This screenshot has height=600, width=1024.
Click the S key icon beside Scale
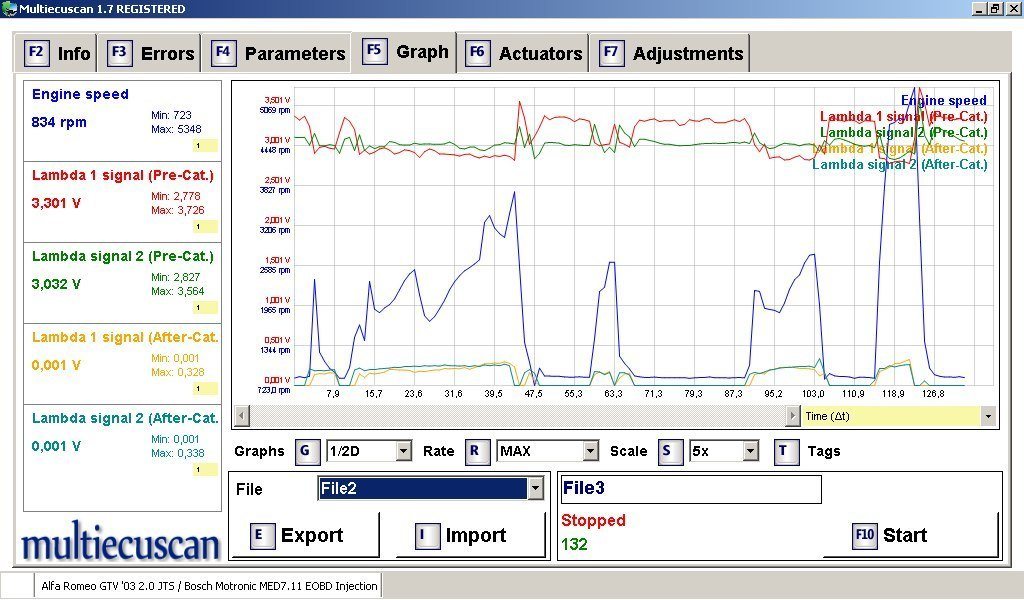click(x=669, y=451)
